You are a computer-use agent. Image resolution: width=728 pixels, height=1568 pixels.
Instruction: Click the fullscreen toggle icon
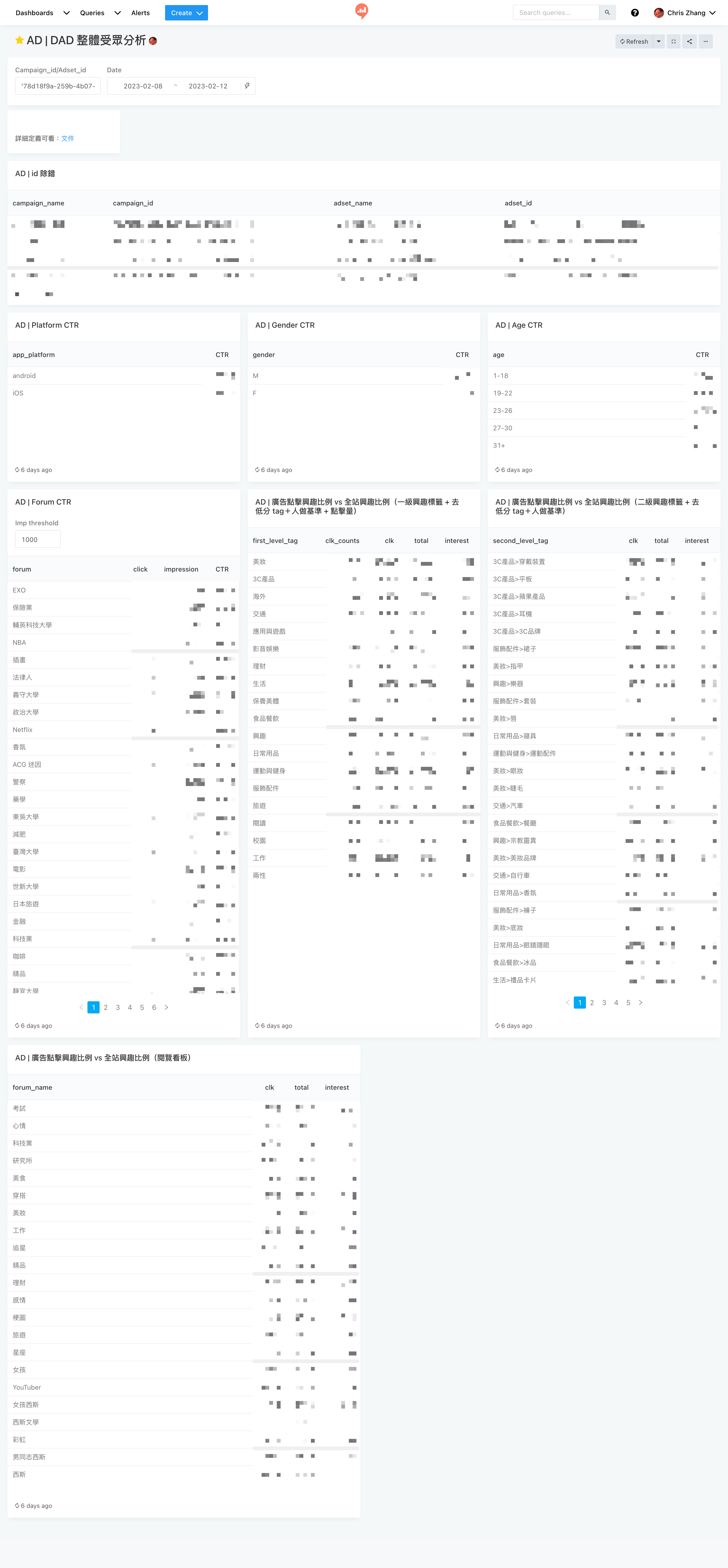point(673,41)
